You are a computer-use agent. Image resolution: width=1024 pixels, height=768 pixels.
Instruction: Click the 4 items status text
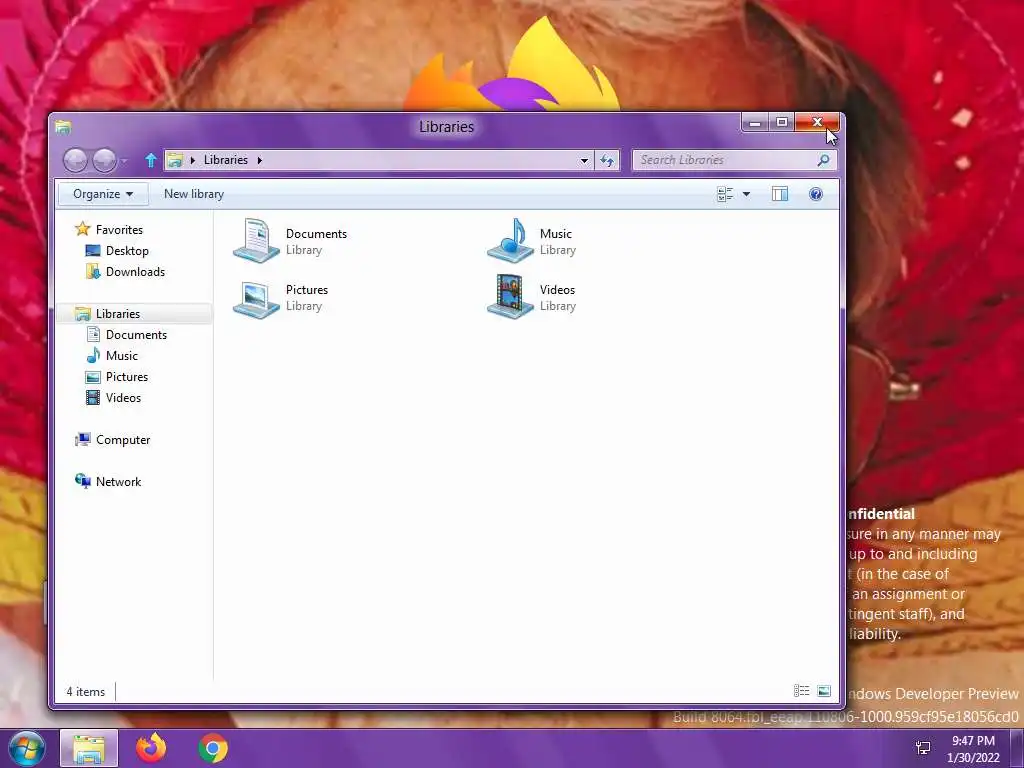86,692
